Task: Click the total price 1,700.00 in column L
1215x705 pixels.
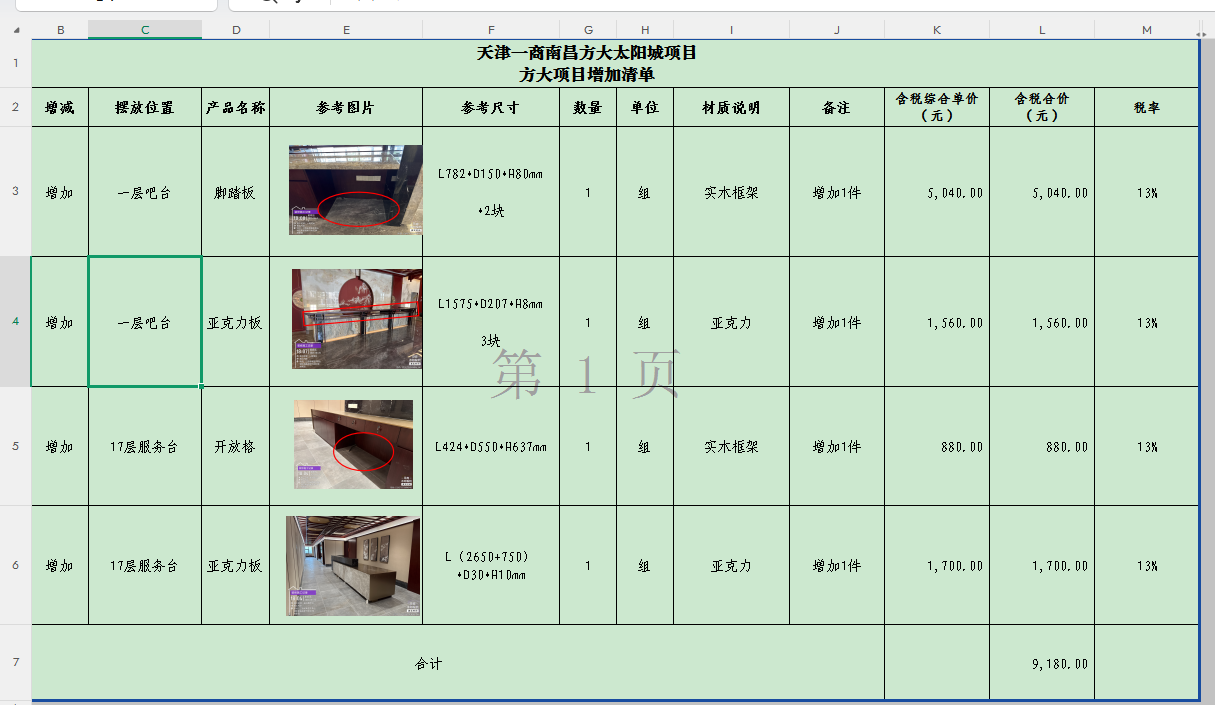Action: [x=1042, y=565]
